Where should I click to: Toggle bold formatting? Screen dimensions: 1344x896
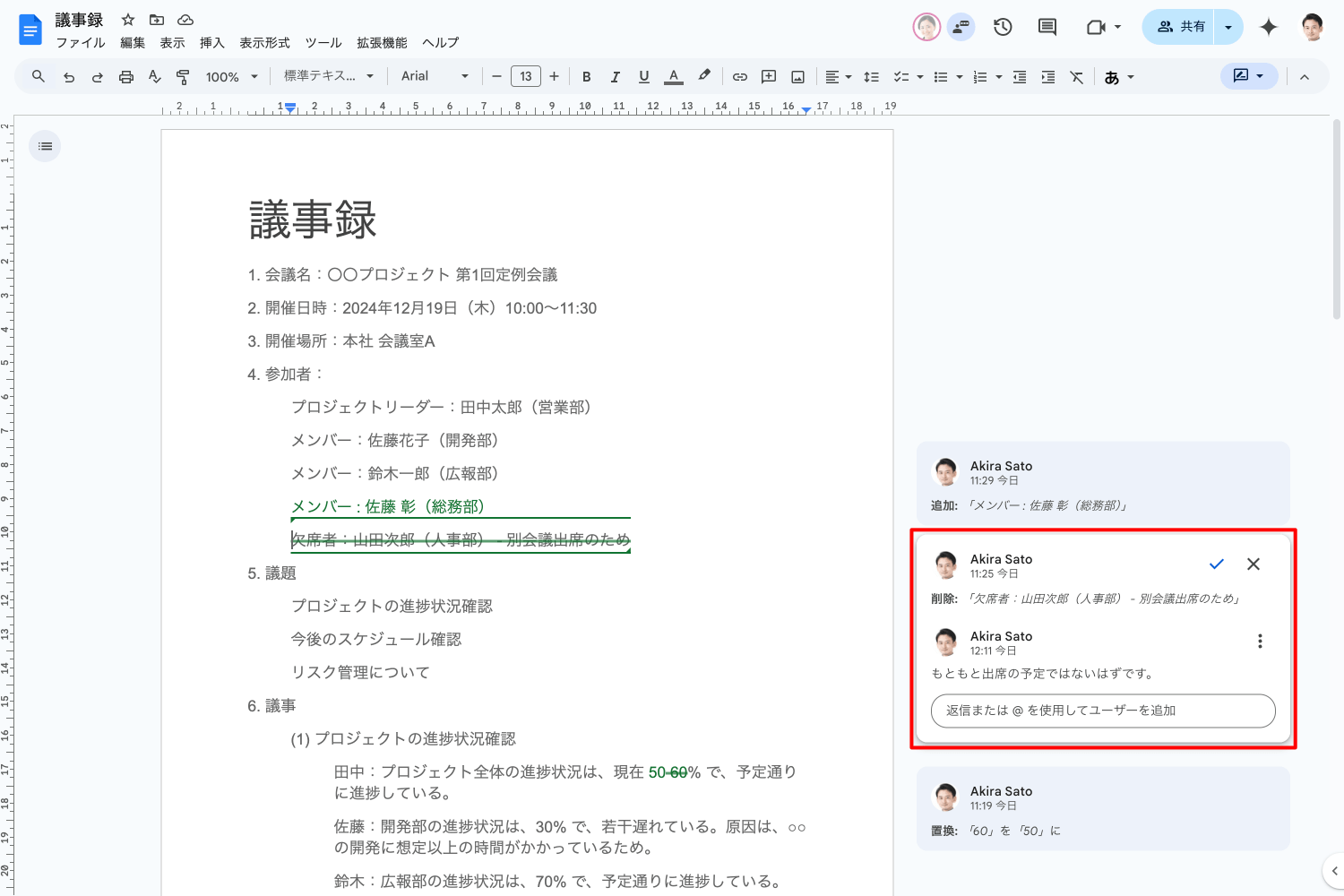(587, 77)
